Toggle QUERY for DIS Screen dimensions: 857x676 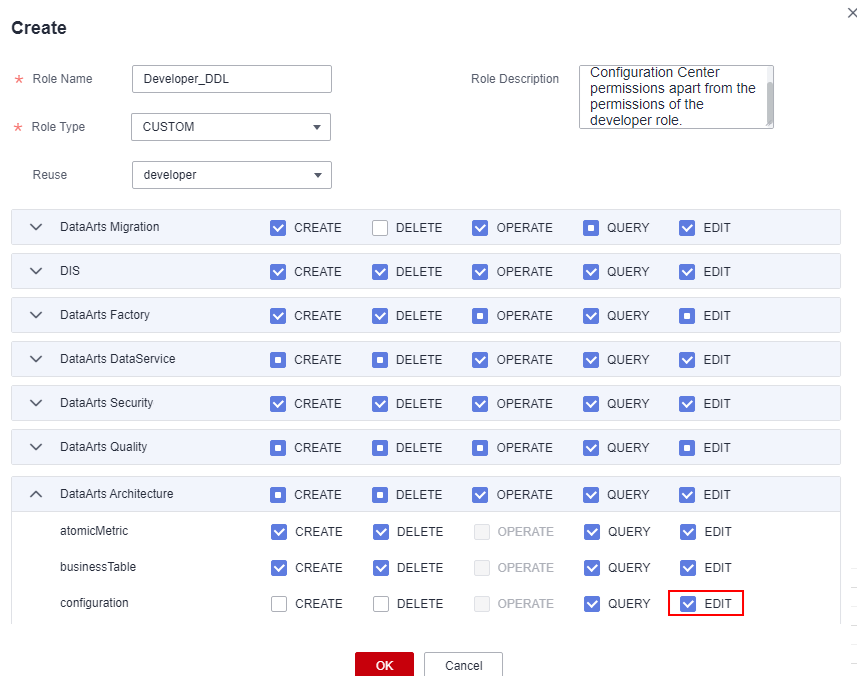591,272
